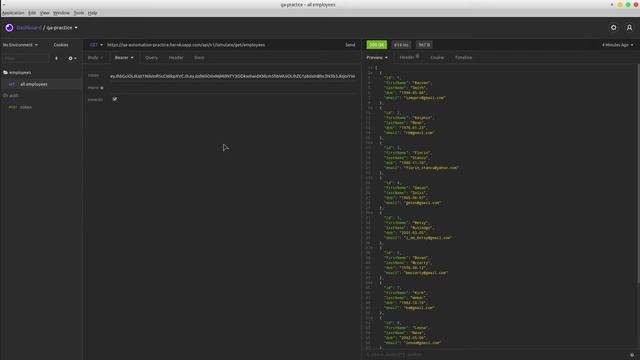Open the Body tab dropdown

[95, 58]
